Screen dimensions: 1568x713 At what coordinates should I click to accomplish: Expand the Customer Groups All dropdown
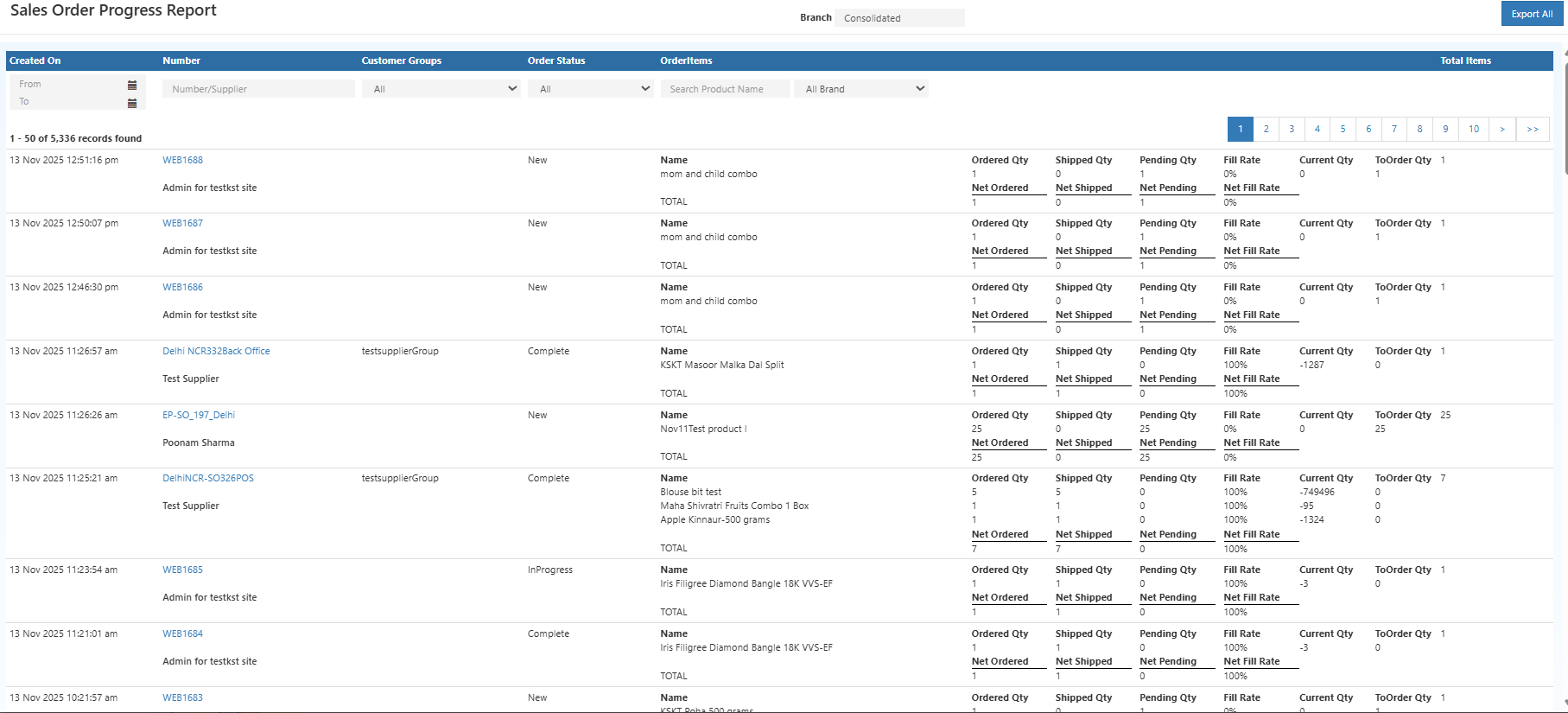pos(441,89)
